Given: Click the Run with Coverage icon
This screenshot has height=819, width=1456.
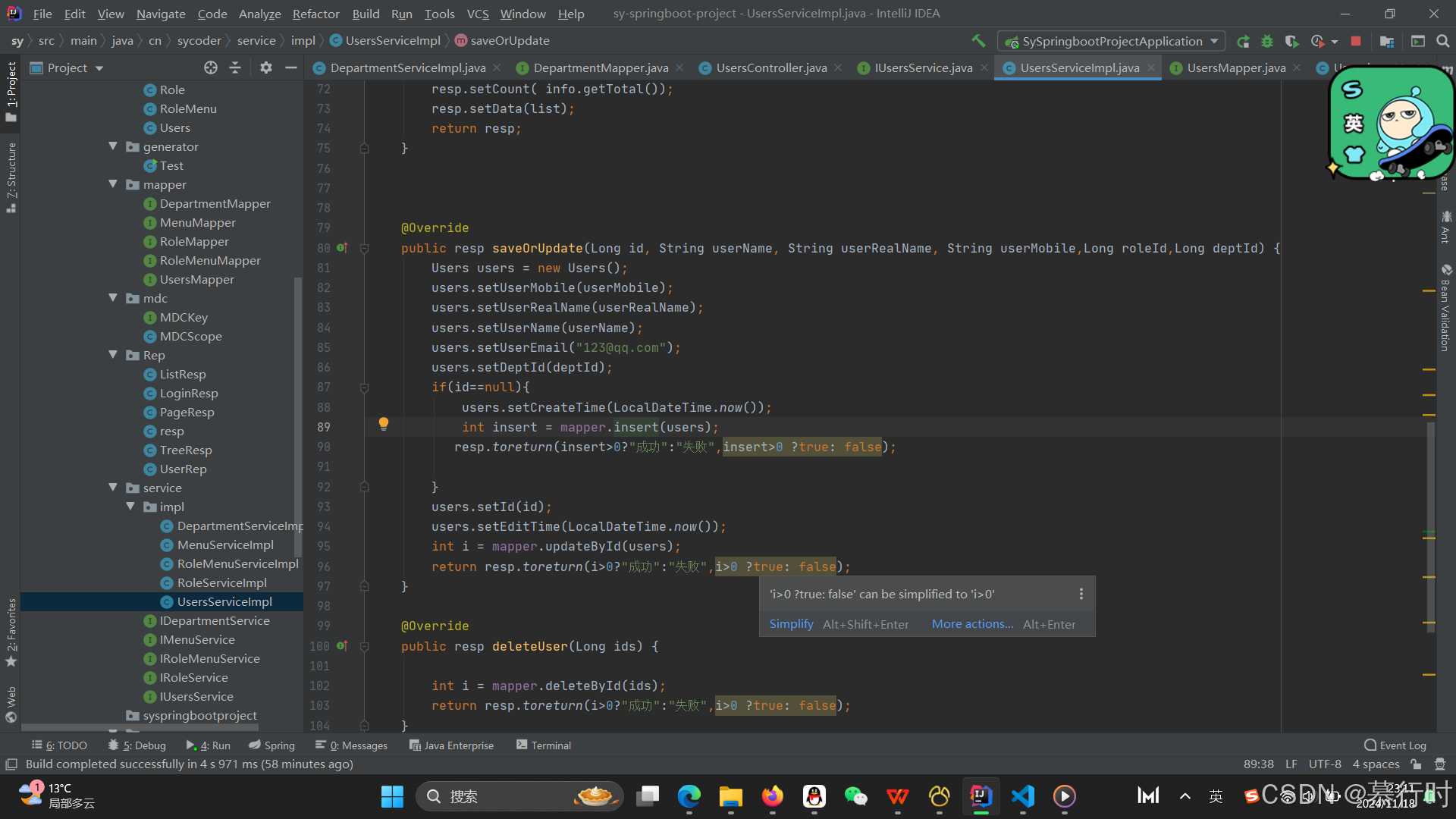Looking at the screenshot, I should coord(1292,41).
